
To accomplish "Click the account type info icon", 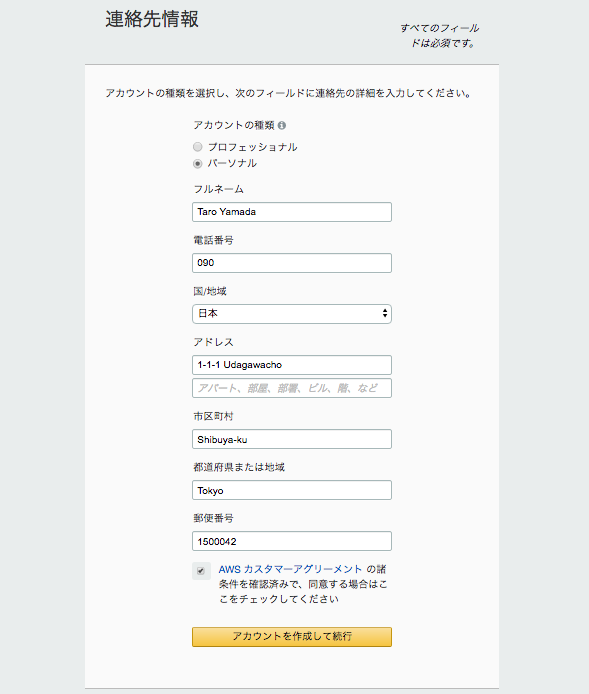I will point(282,126).
